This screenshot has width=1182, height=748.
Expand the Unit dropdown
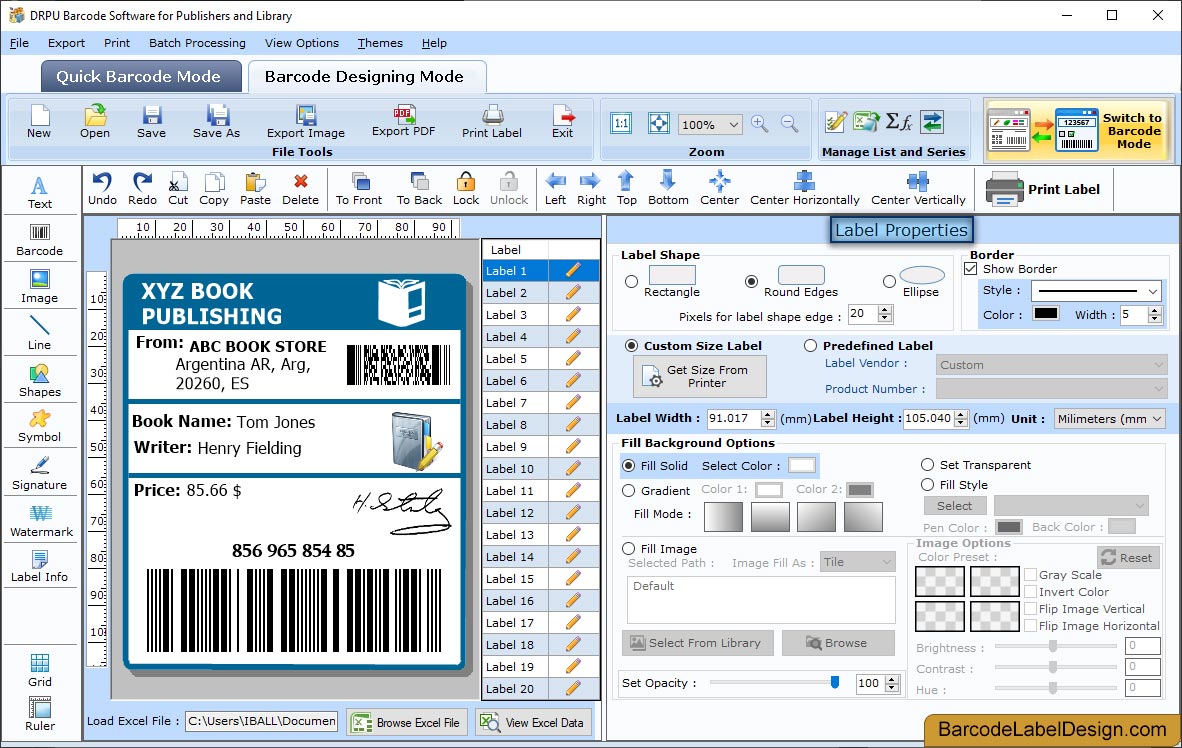[x=1156, y=418]
